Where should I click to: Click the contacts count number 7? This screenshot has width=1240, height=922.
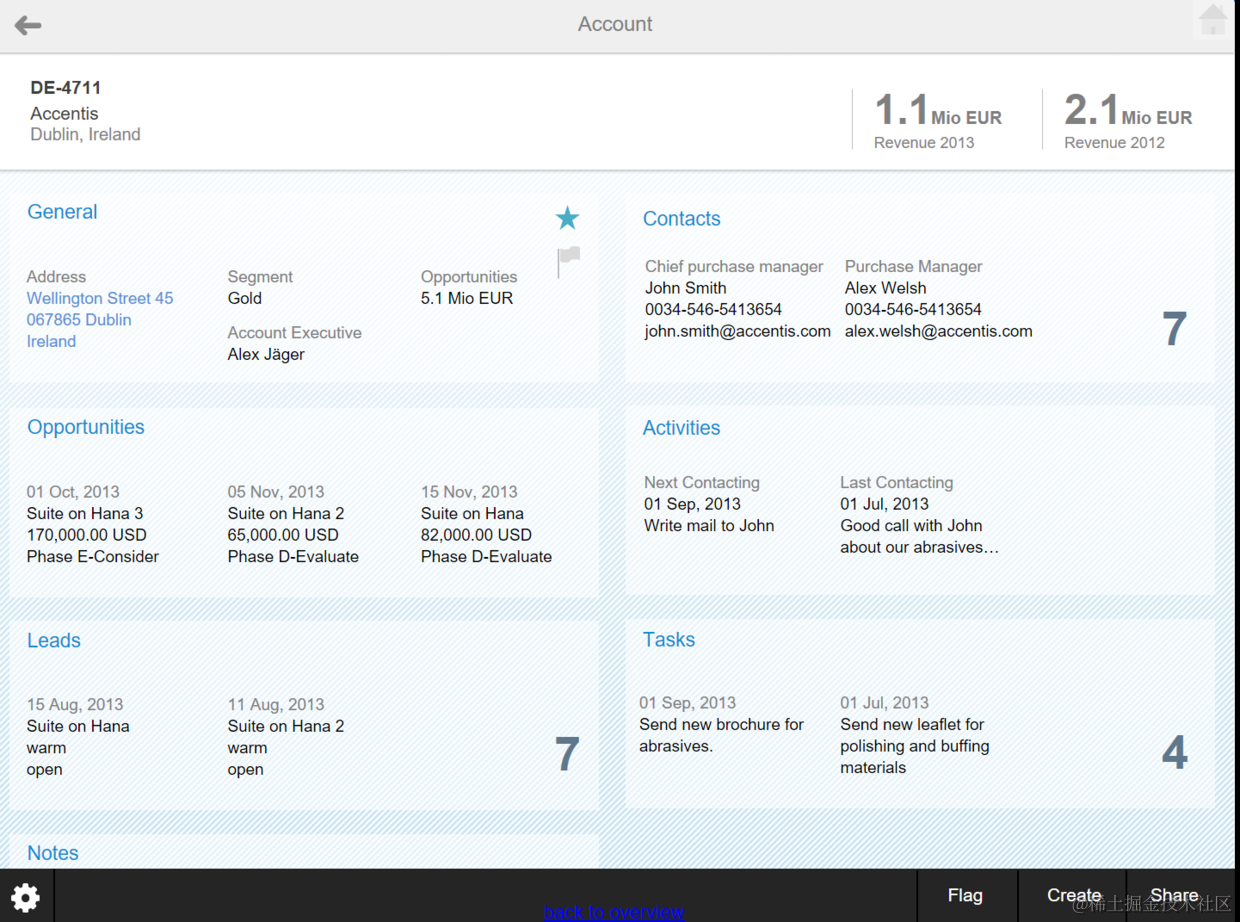coord(1174,329)
